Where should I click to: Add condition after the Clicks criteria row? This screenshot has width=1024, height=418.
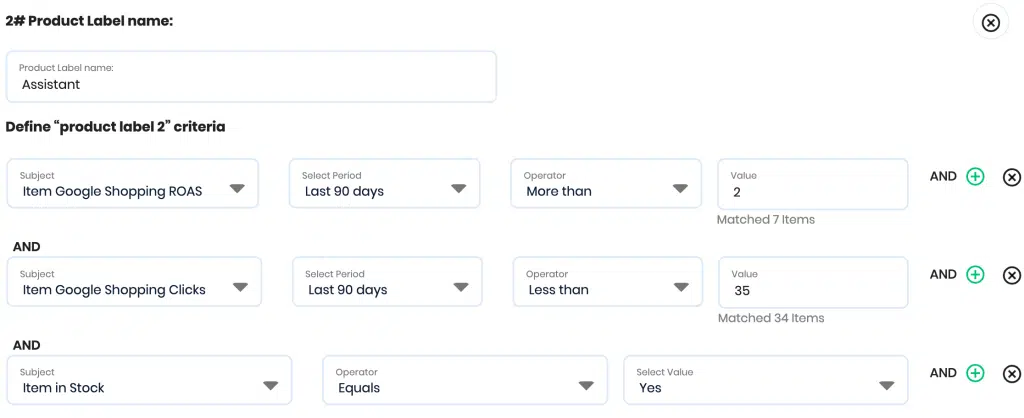click(x=974, y=275)
